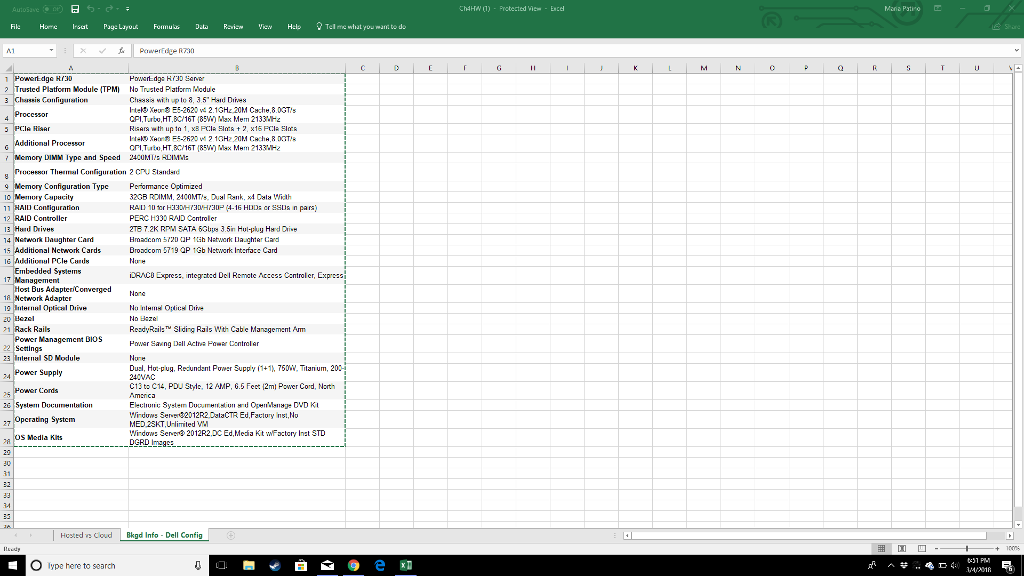Click the formula bar containing PowerEdge R730
Image resolution: width=1024 pixels, height=576 pixels.
click(x=571, y=50)
